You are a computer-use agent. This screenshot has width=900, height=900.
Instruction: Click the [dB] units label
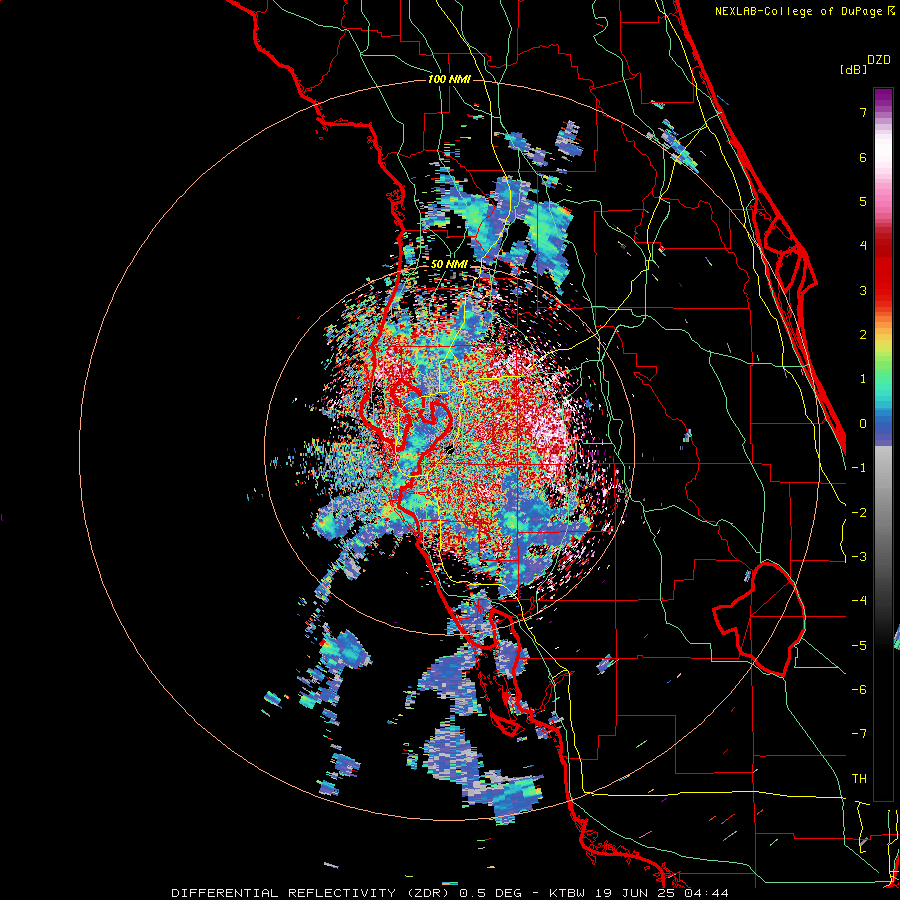pos(853,70)
